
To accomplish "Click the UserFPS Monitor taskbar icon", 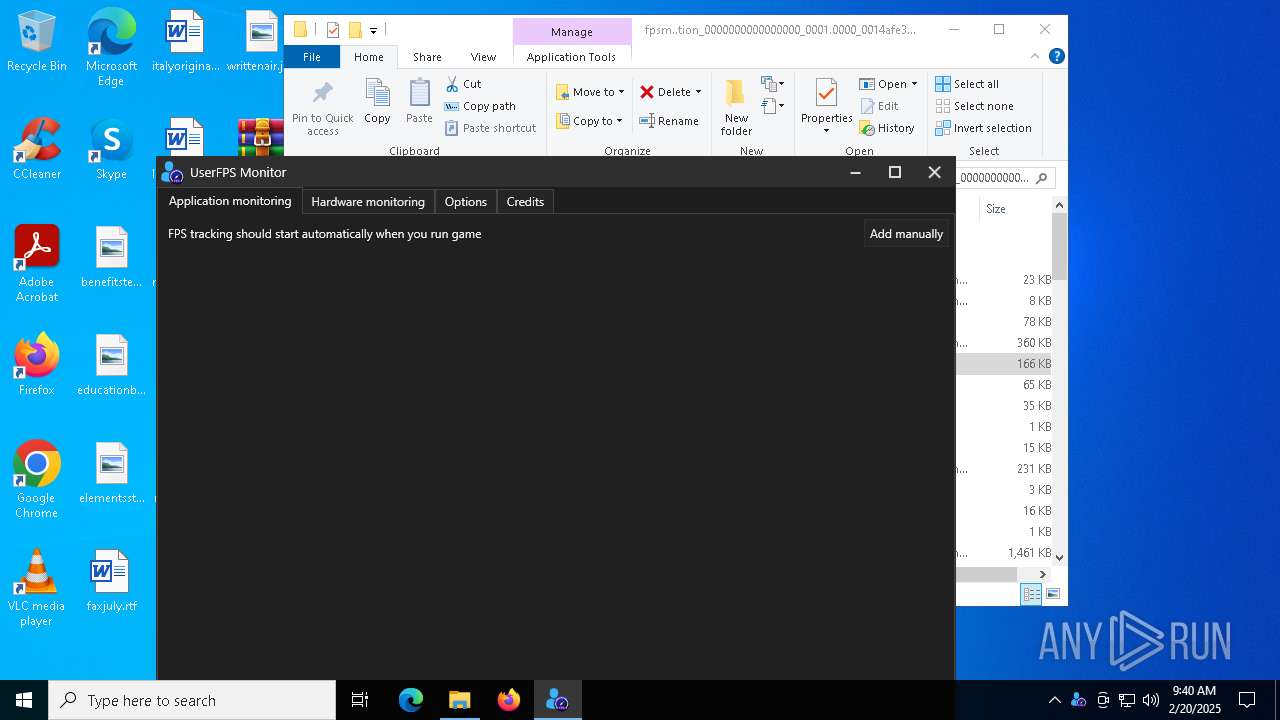I will point(557,700).
